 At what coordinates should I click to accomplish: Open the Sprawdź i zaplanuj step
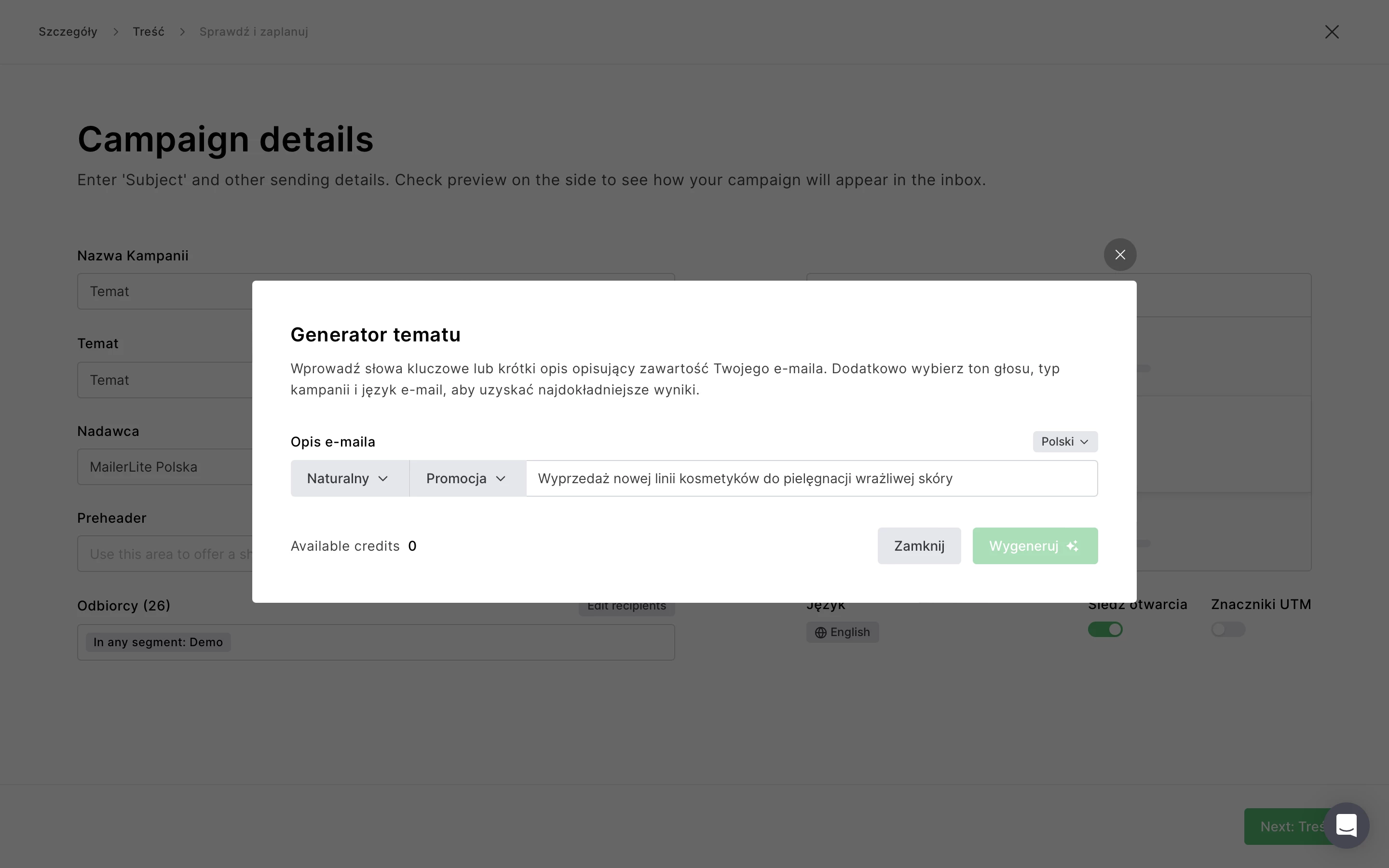tap(253, 31)
